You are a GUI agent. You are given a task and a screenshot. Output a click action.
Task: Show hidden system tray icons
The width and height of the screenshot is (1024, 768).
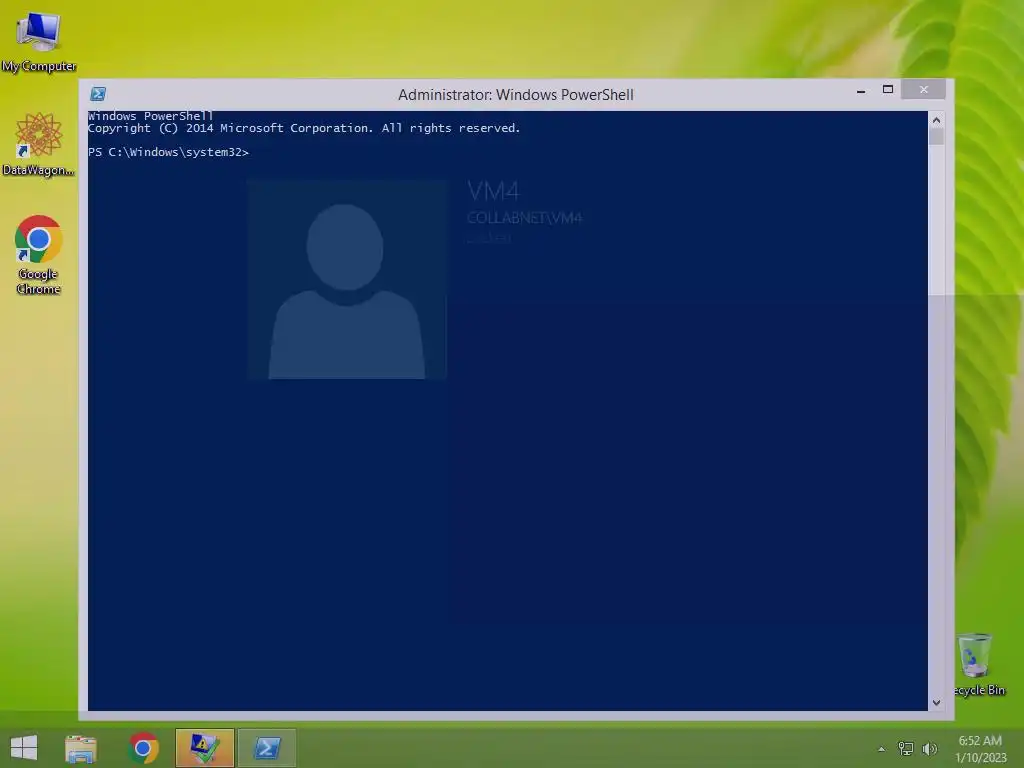coord(882,749)
